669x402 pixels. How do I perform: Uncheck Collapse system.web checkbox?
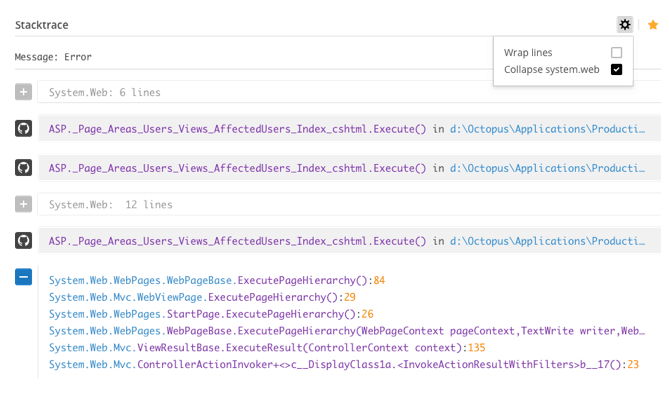click(617, 69)
